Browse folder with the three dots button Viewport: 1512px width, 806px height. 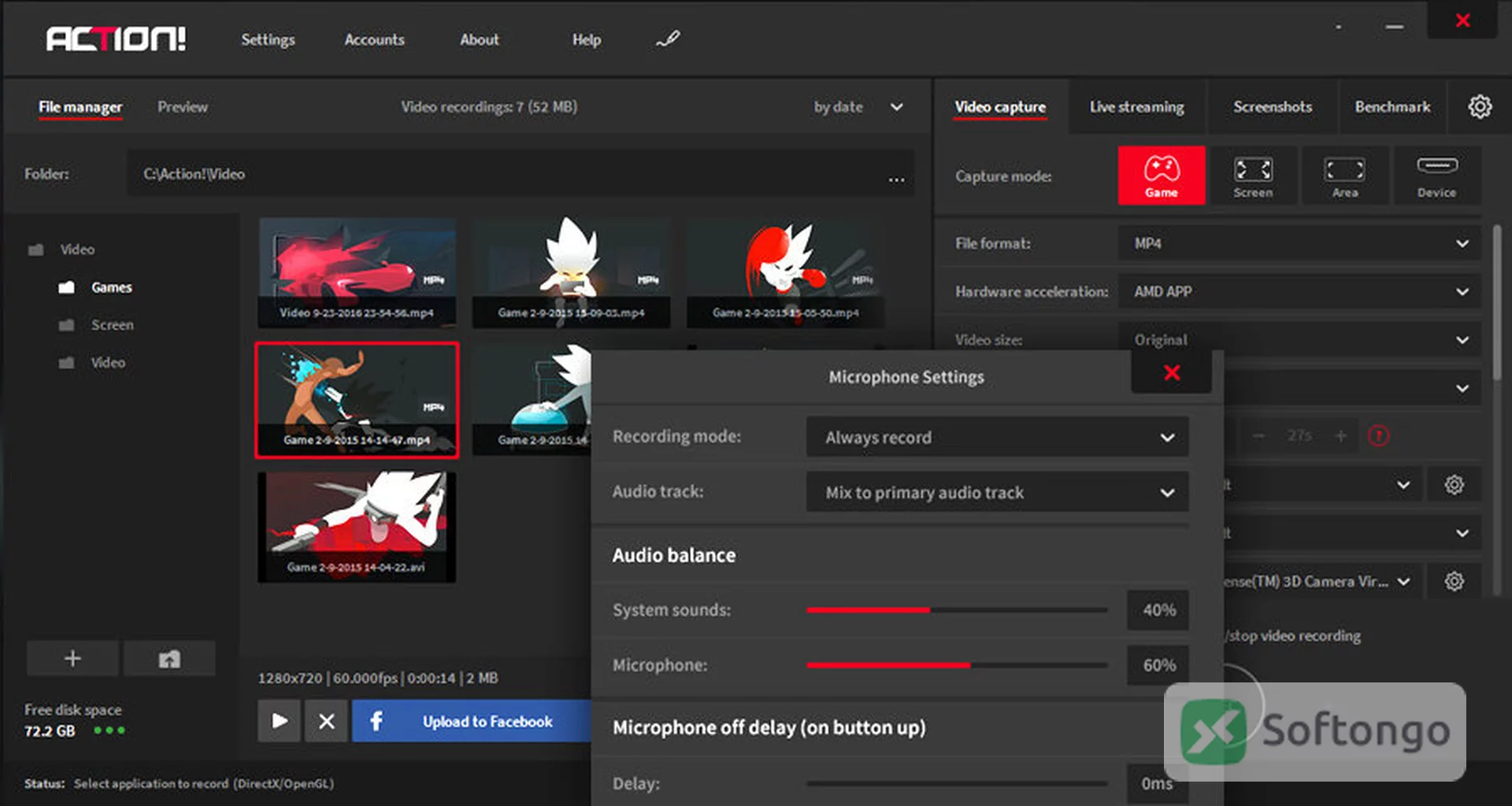point(896,179)
